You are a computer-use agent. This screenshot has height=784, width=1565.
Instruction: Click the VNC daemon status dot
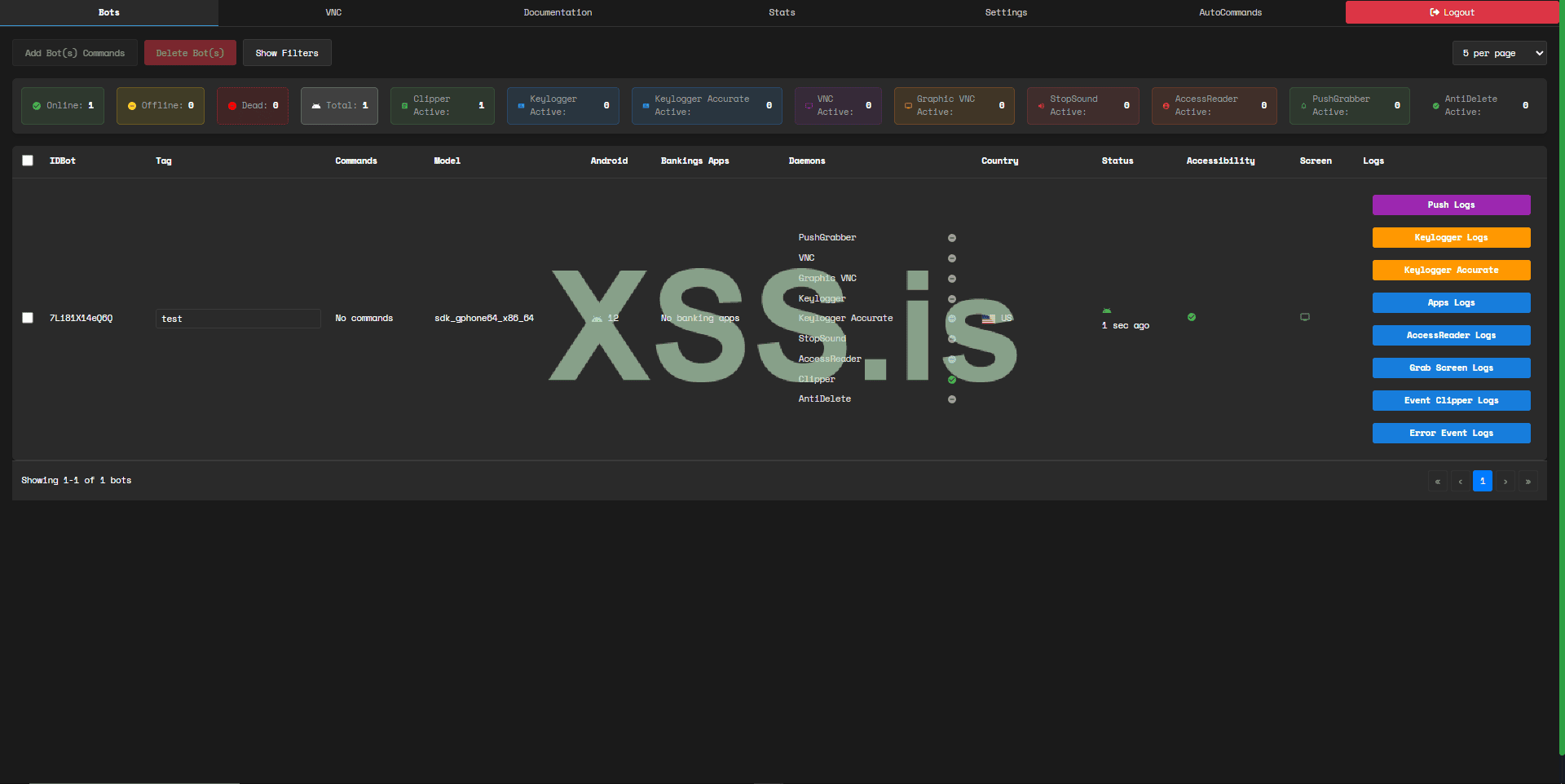click(952, 258)
